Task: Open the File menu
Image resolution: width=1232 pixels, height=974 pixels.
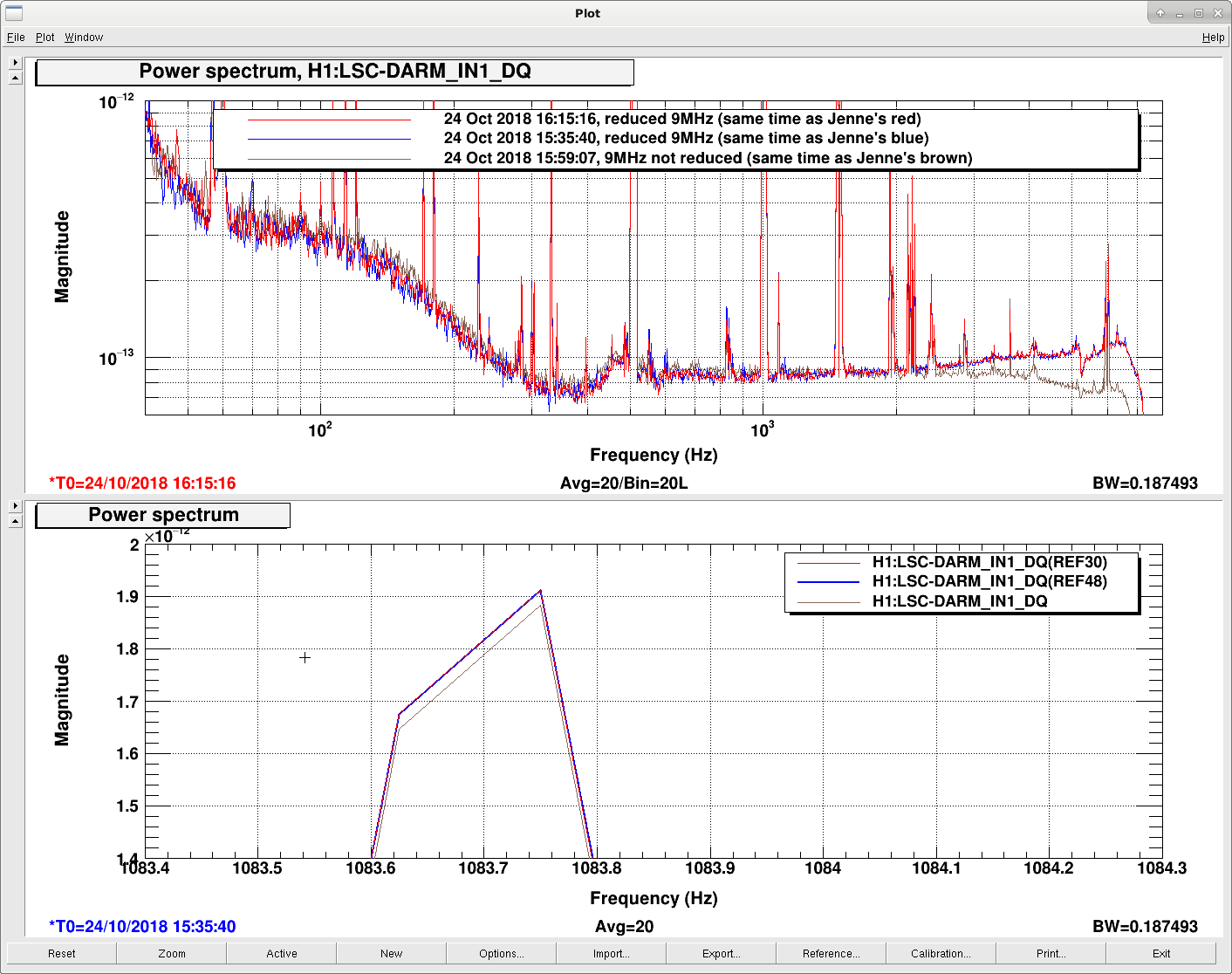Action: 16,38
